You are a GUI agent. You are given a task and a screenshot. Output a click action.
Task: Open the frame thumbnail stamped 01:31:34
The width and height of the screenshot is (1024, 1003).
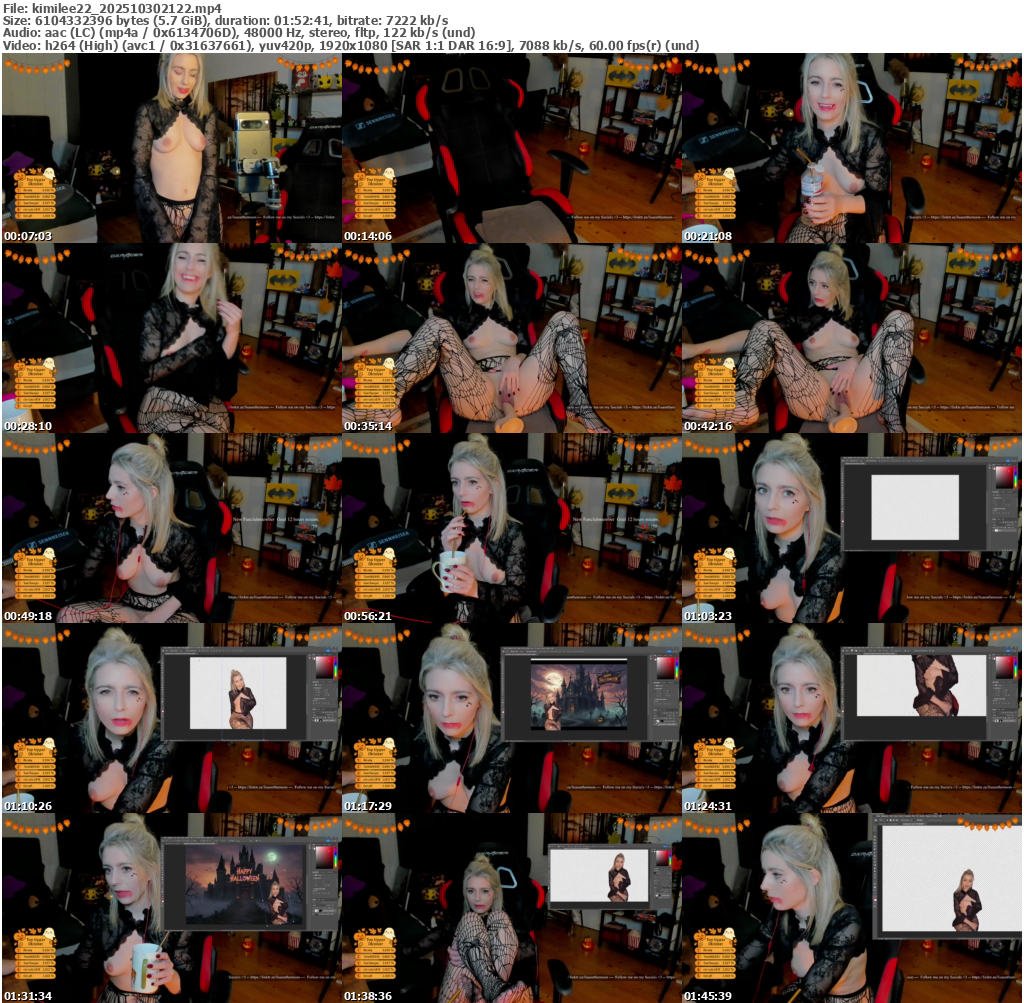pyautogui.click(x=172, y=908)
